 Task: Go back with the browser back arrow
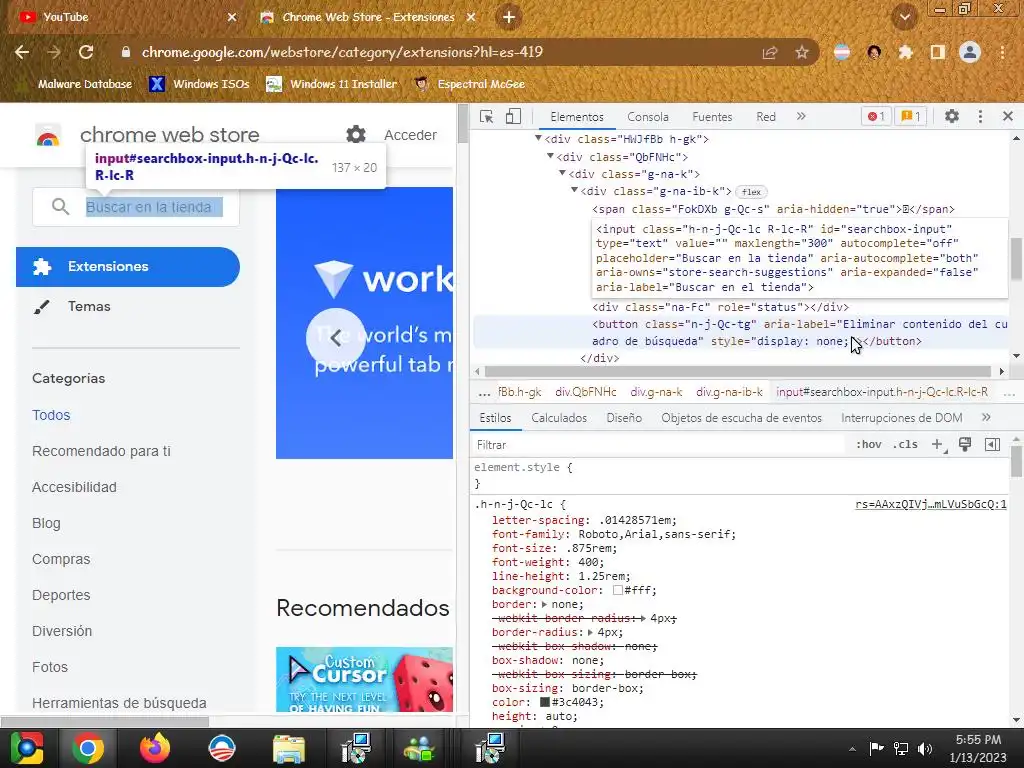(x=22, y=52)
